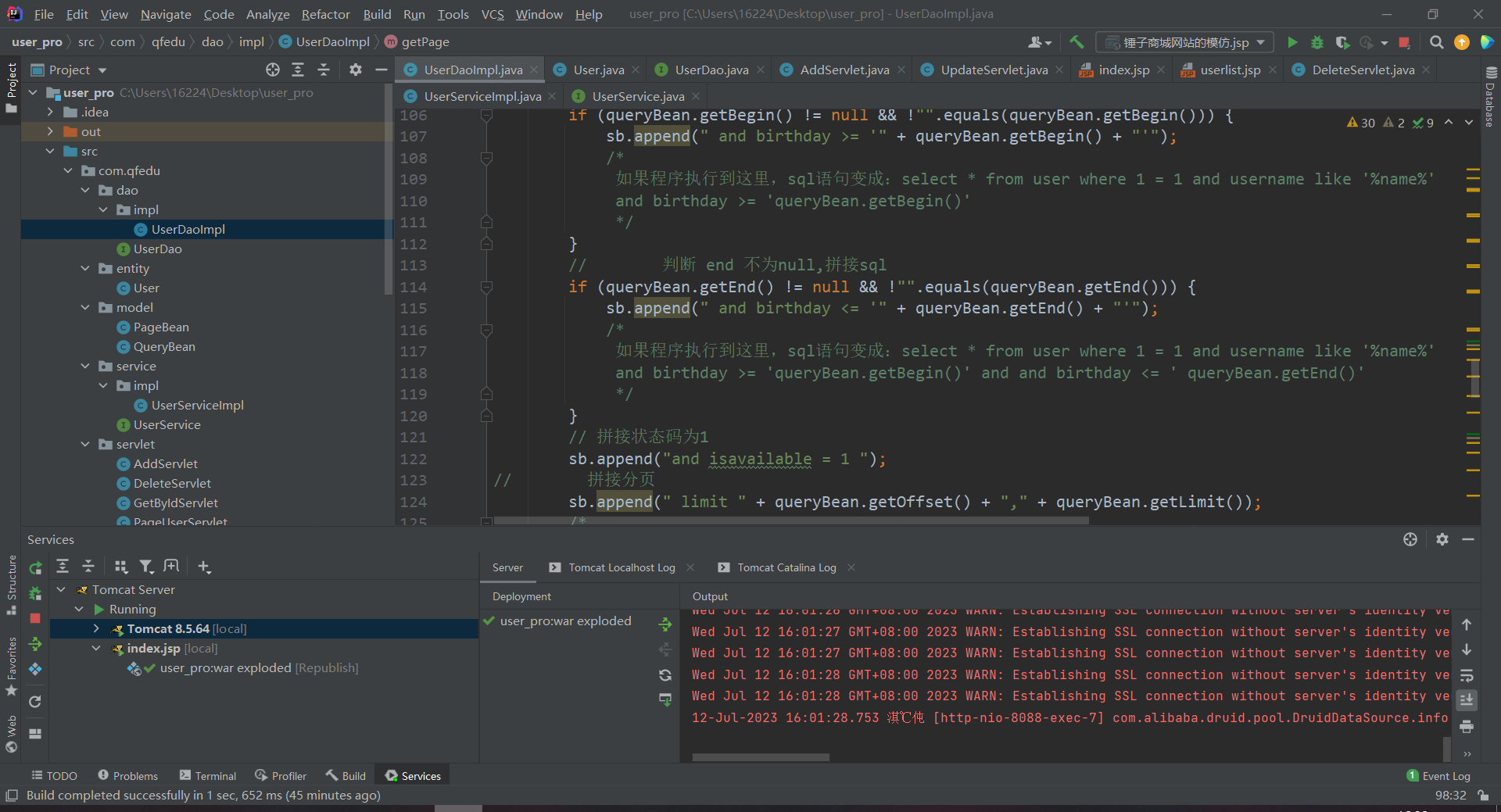This screenshot has height=812, width=1501.
Task: Build project using the green hammer icon
Action: pyautogui.click(x=1076, y=42)
